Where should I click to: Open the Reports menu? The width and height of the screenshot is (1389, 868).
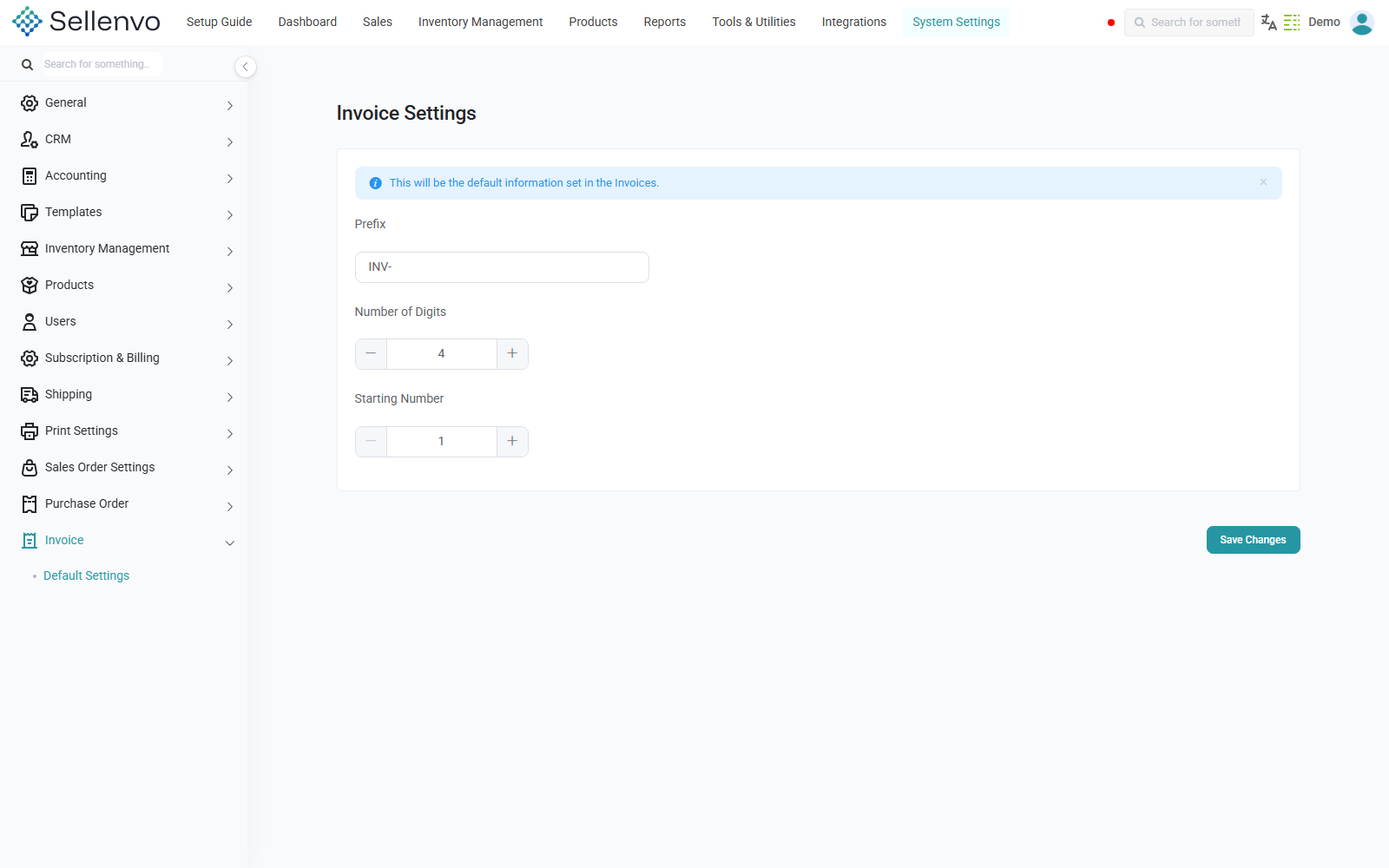(665, 22)
